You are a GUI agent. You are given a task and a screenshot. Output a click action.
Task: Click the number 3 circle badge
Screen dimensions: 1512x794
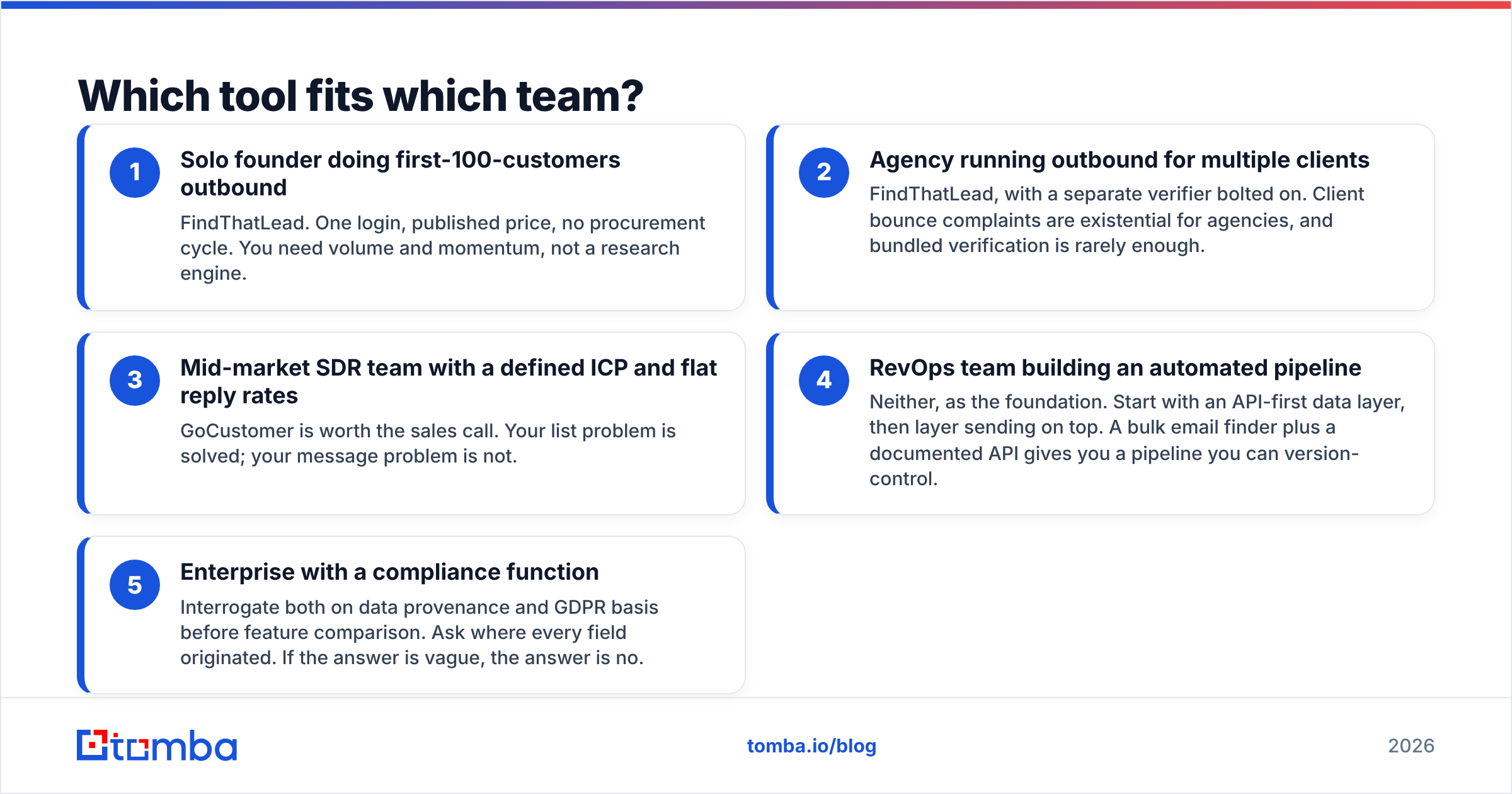click(x=135, y=381)
